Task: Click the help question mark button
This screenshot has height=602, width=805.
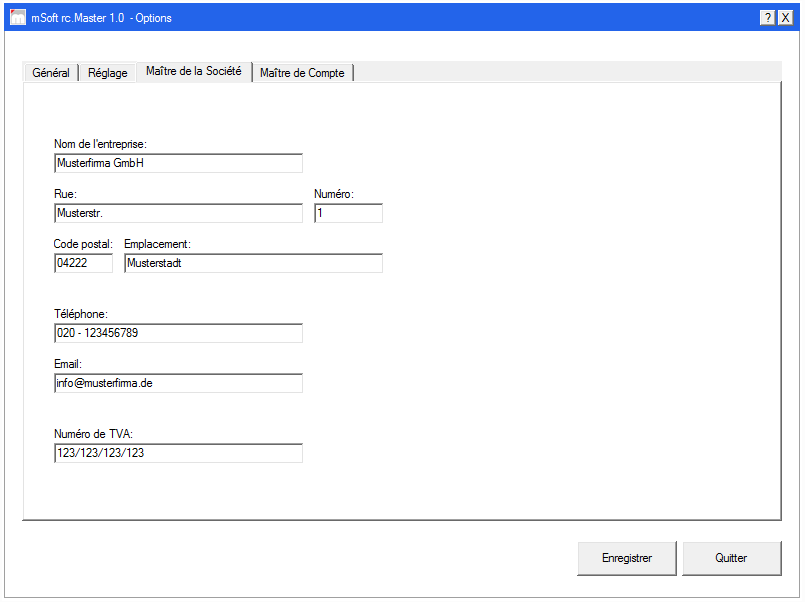Action: coord(767,17)
